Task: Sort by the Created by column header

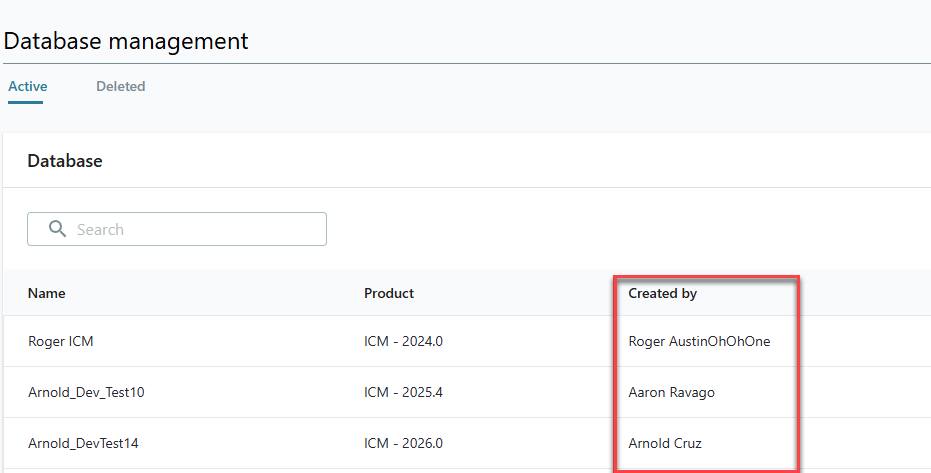Action: coord(663,294)
